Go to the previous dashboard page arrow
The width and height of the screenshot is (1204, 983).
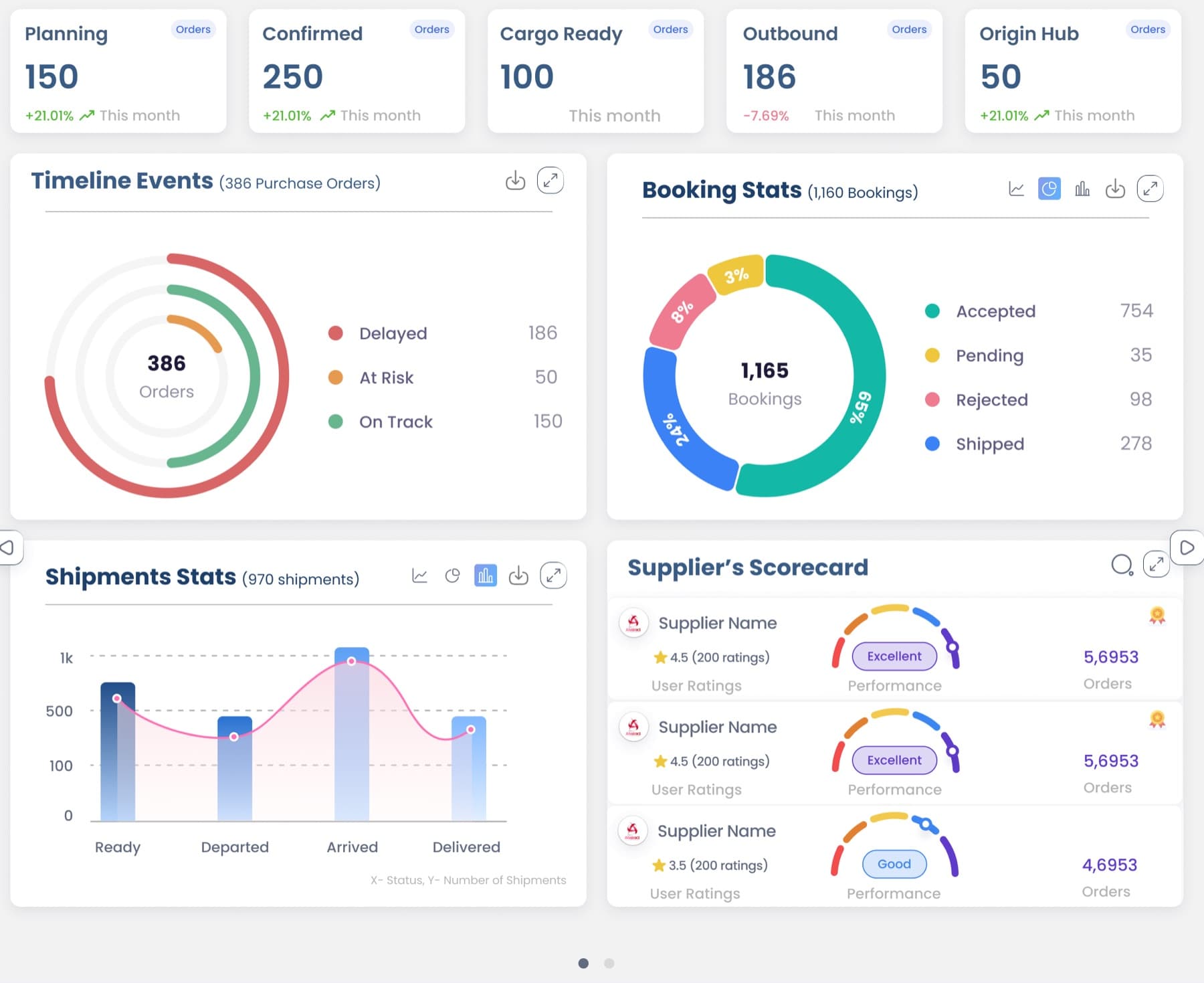[x=8, y=547]
